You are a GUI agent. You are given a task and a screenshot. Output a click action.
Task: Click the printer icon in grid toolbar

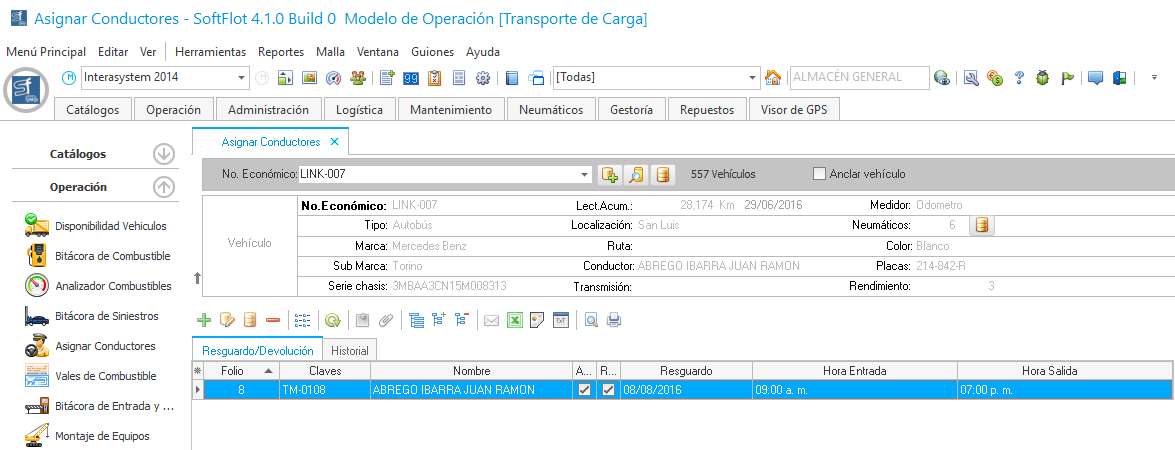(615, 320)
